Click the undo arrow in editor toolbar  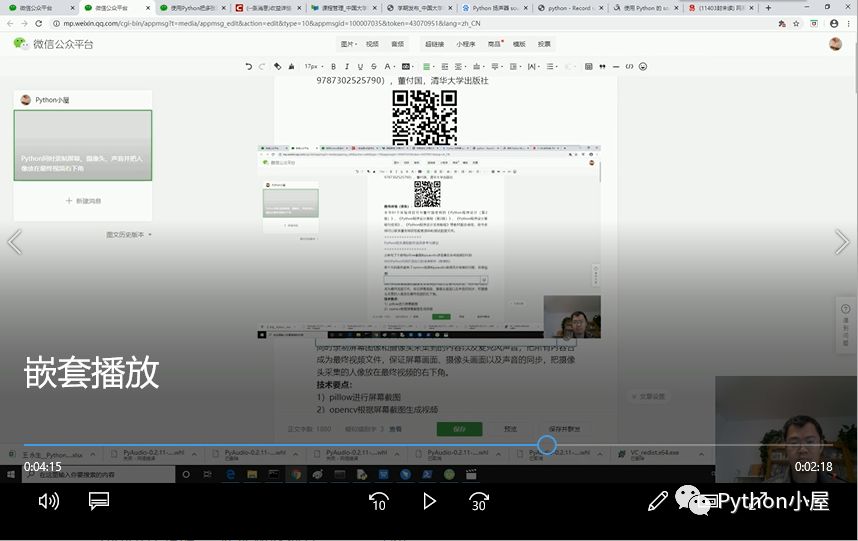[x=249, y=66]
